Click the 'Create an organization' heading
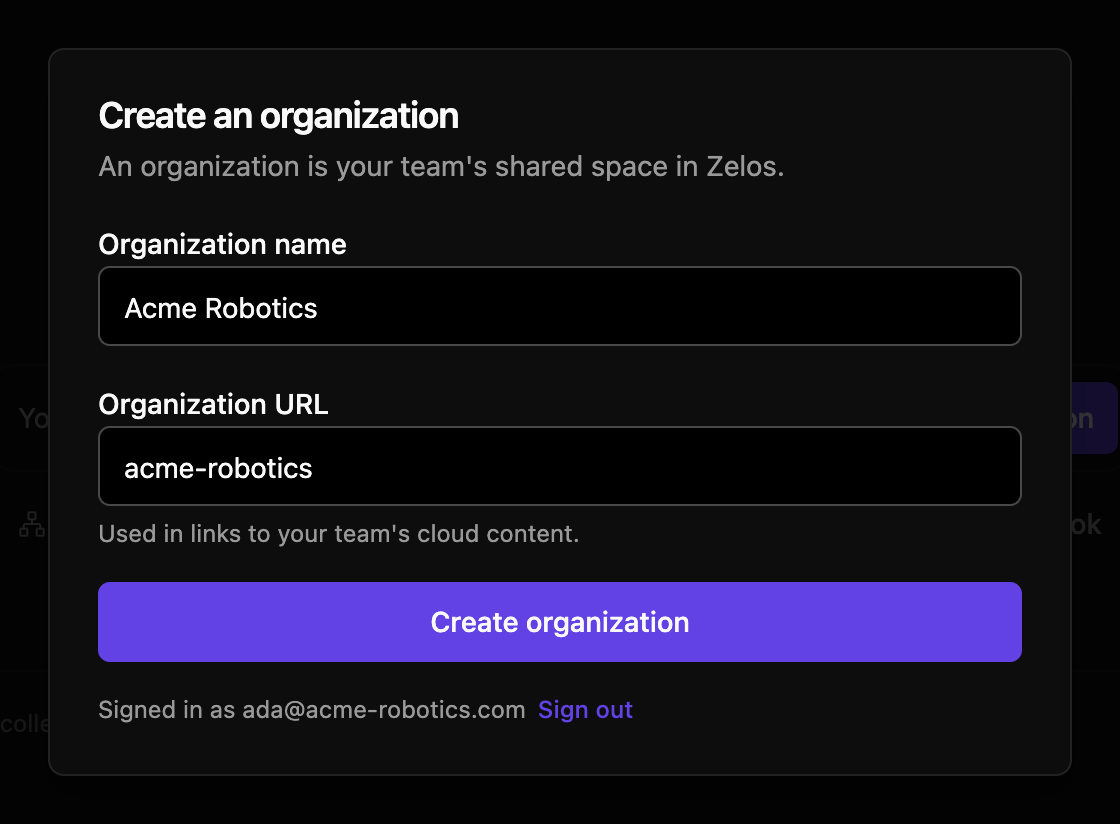This screenshot has height=824, width=1120. click(x=279, y=116)
